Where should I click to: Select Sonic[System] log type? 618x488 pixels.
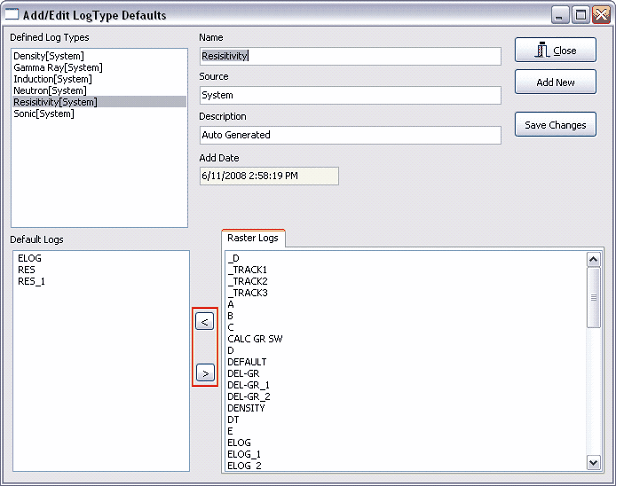44,113
